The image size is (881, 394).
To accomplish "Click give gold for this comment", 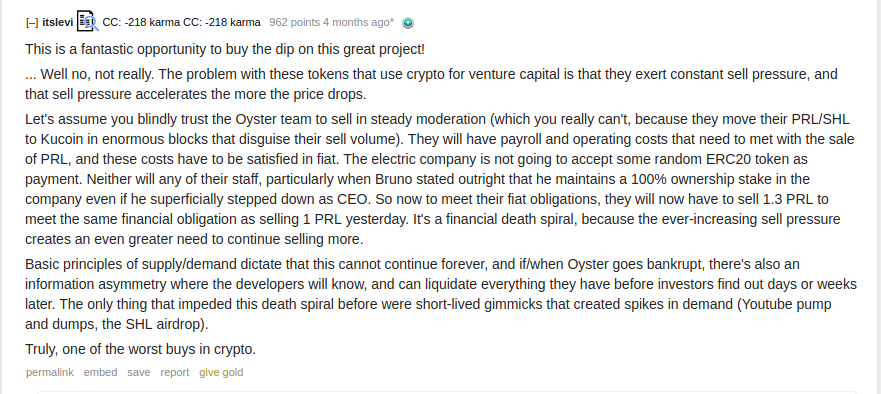I will point(221,372).
